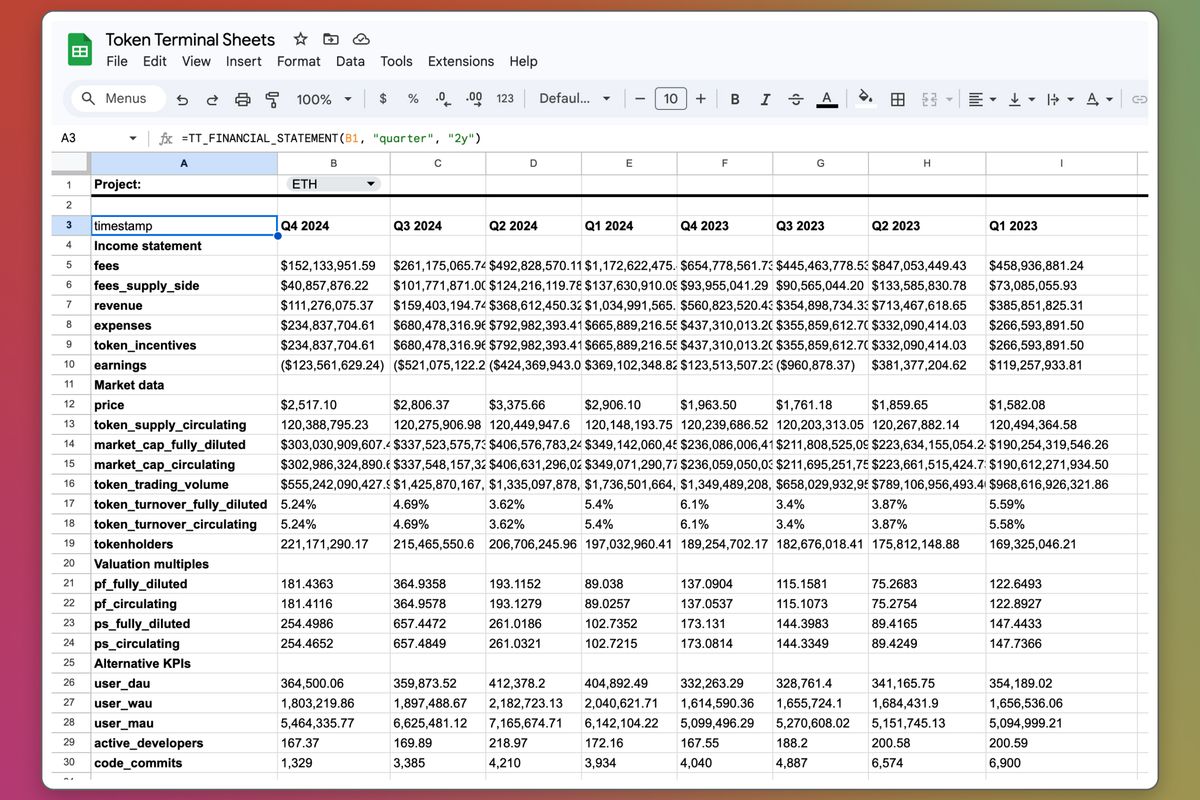Select the price cell $2,517.10
Image resolution: width=1200 pixels, height=800 pixels.
[333, 405]
